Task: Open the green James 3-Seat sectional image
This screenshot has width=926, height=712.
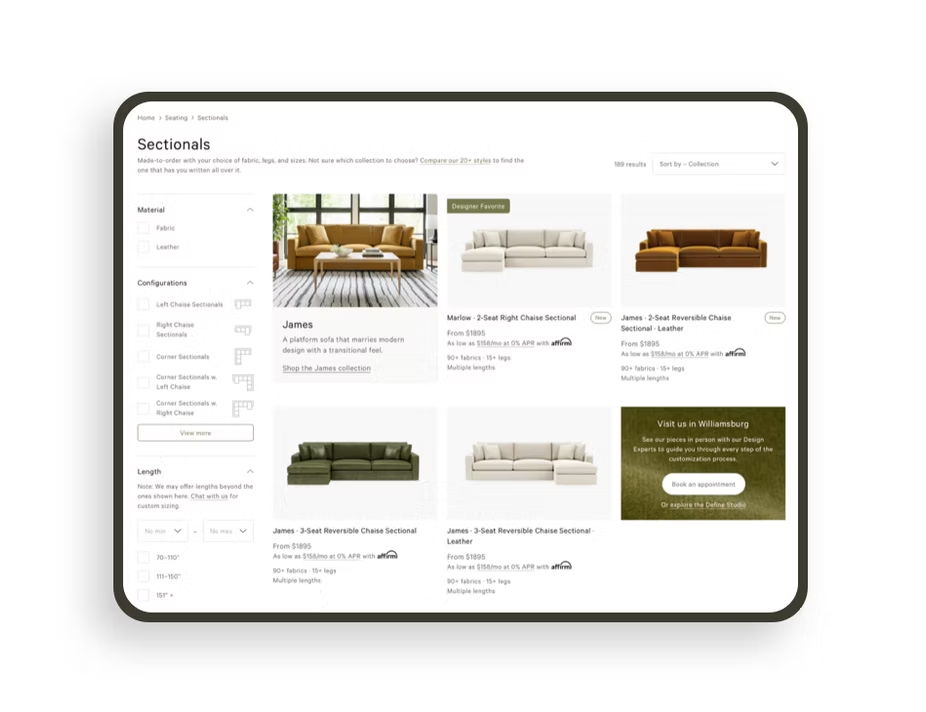Action: pos(355,463)
